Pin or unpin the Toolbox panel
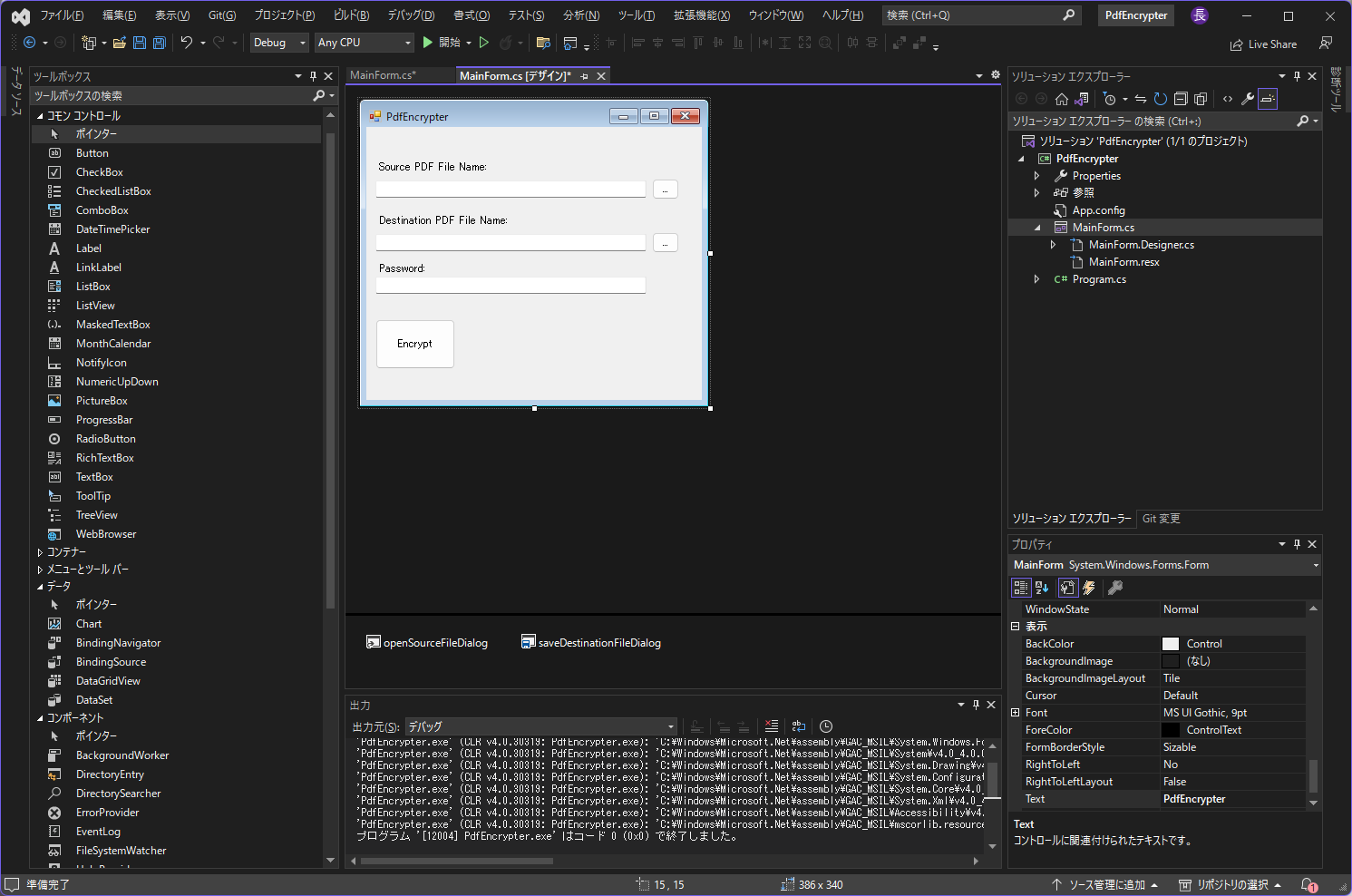 pyautogui.click(x=313, y=76)
